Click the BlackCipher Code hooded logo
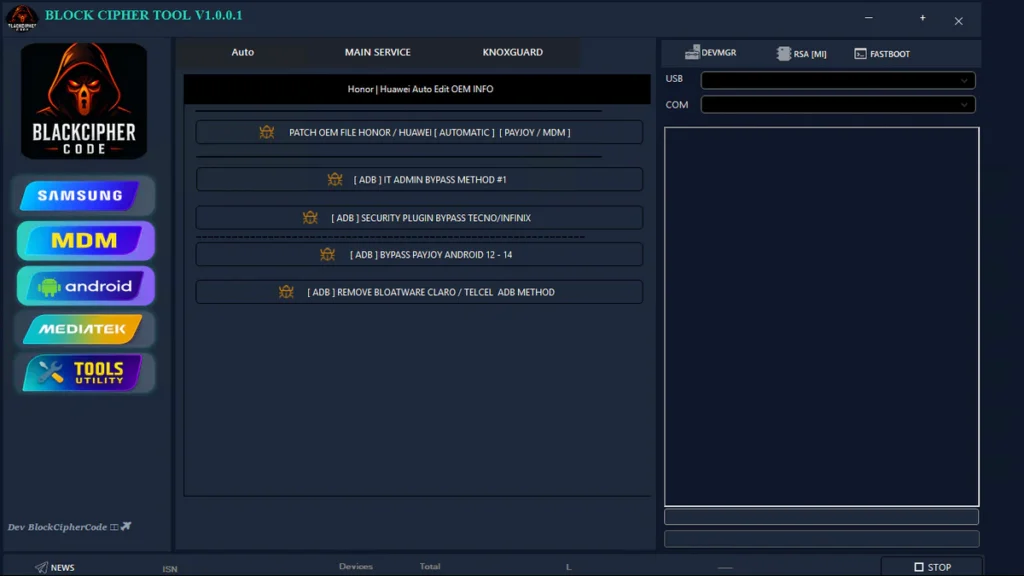This screenshot has height=576, width=1024. (84, 100)
